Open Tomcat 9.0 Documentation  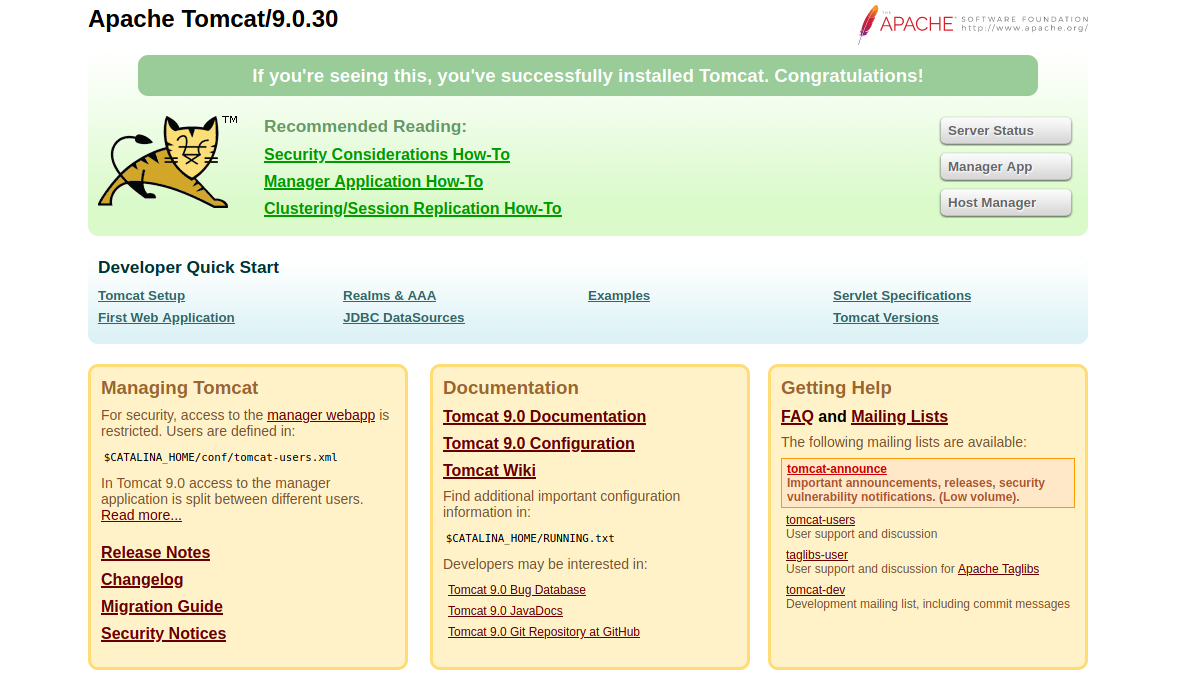544,416
